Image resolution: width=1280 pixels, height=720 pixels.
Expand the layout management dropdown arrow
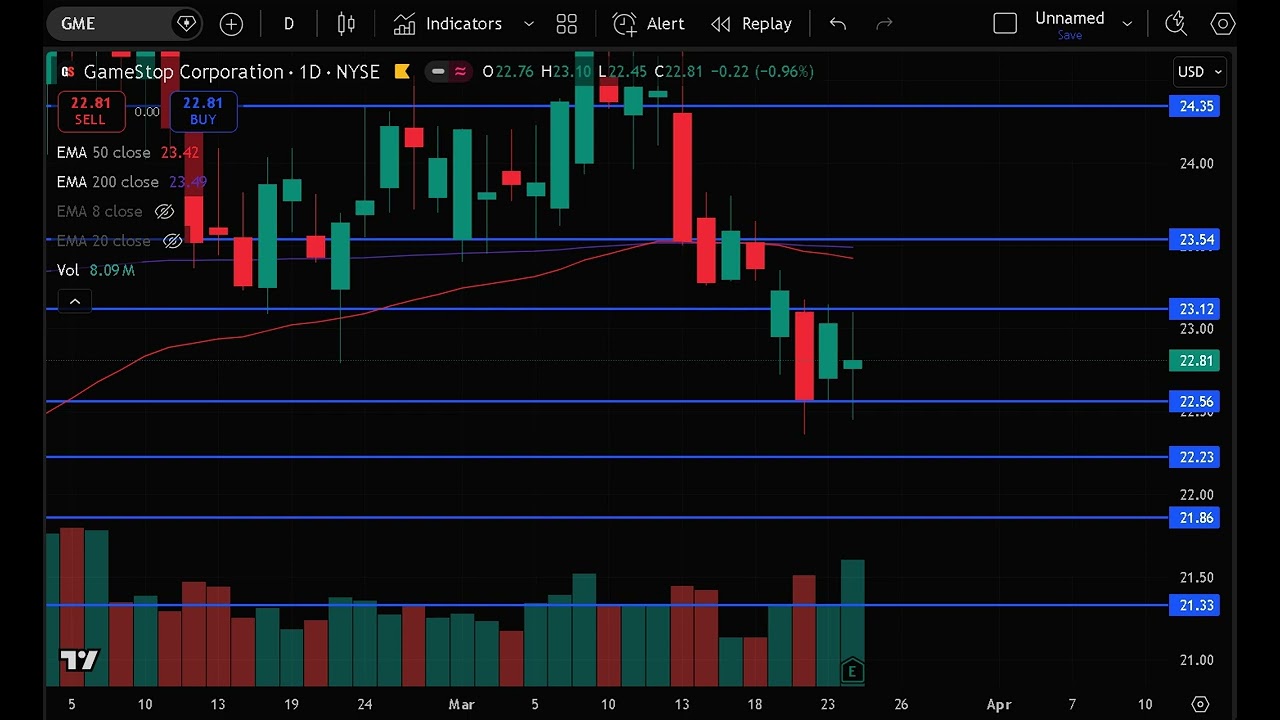pyautogui.click(x=1127, y=23)
